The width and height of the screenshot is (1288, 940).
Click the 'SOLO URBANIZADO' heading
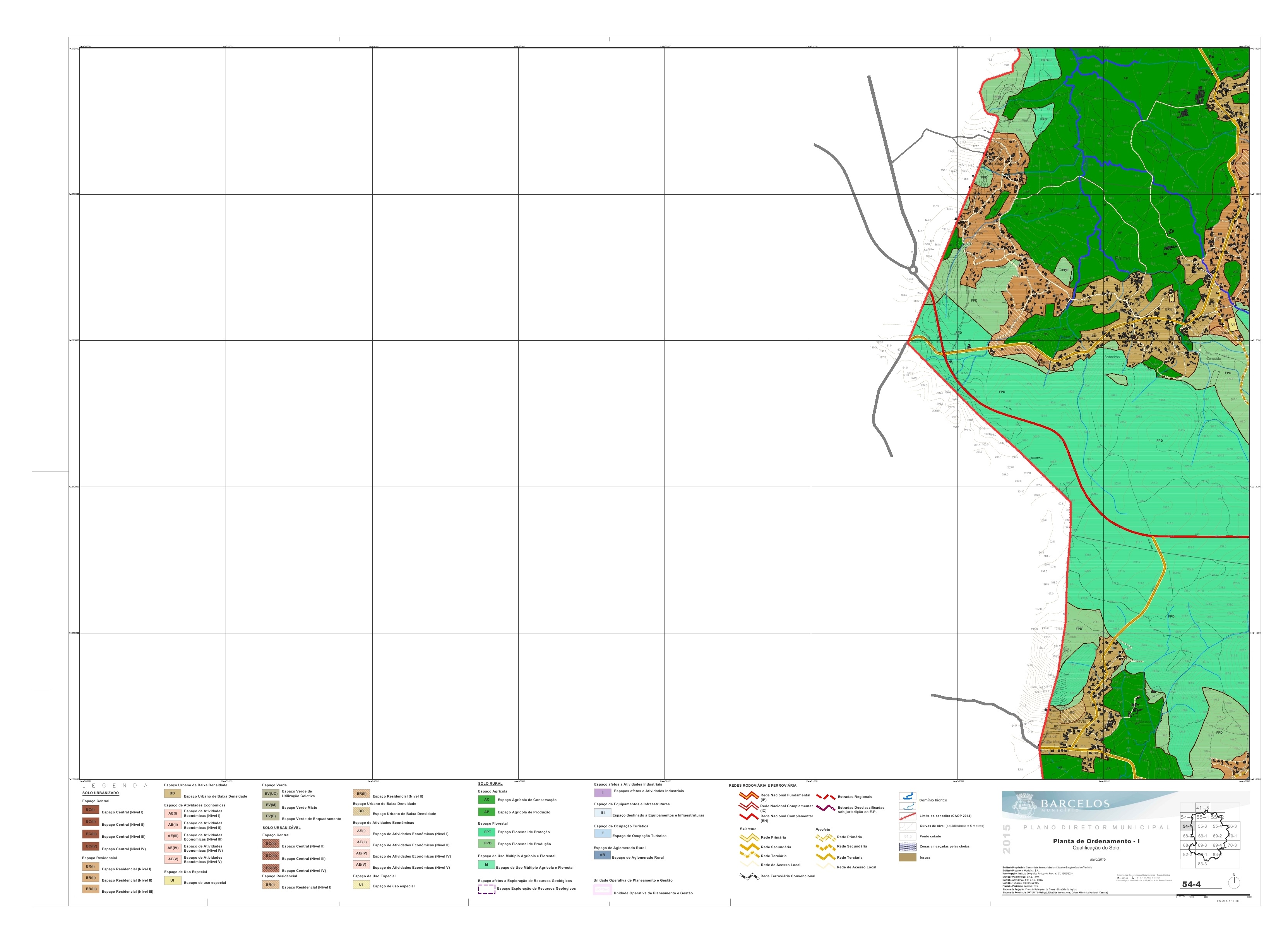coord(101,792)
